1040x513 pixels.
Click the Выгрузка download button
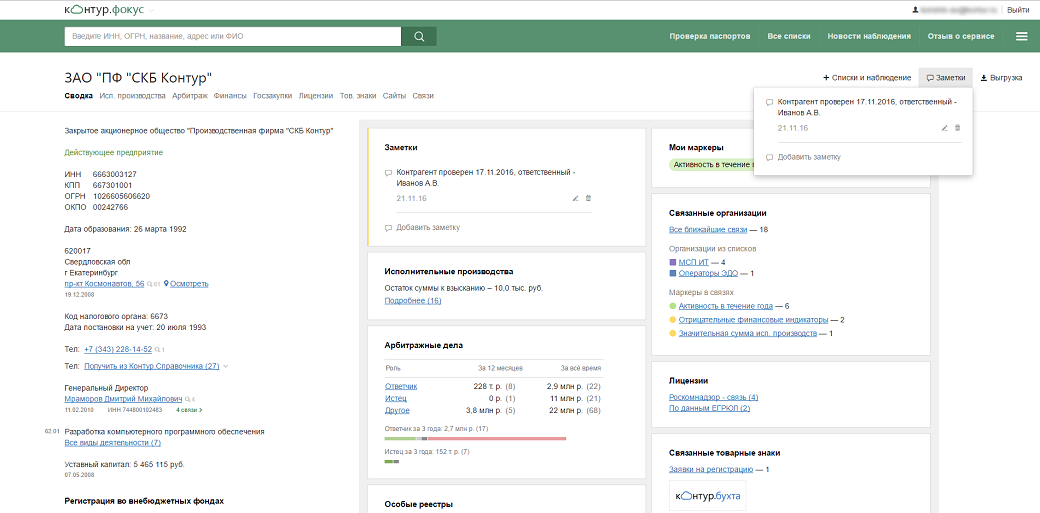[x=1001, y=77]
